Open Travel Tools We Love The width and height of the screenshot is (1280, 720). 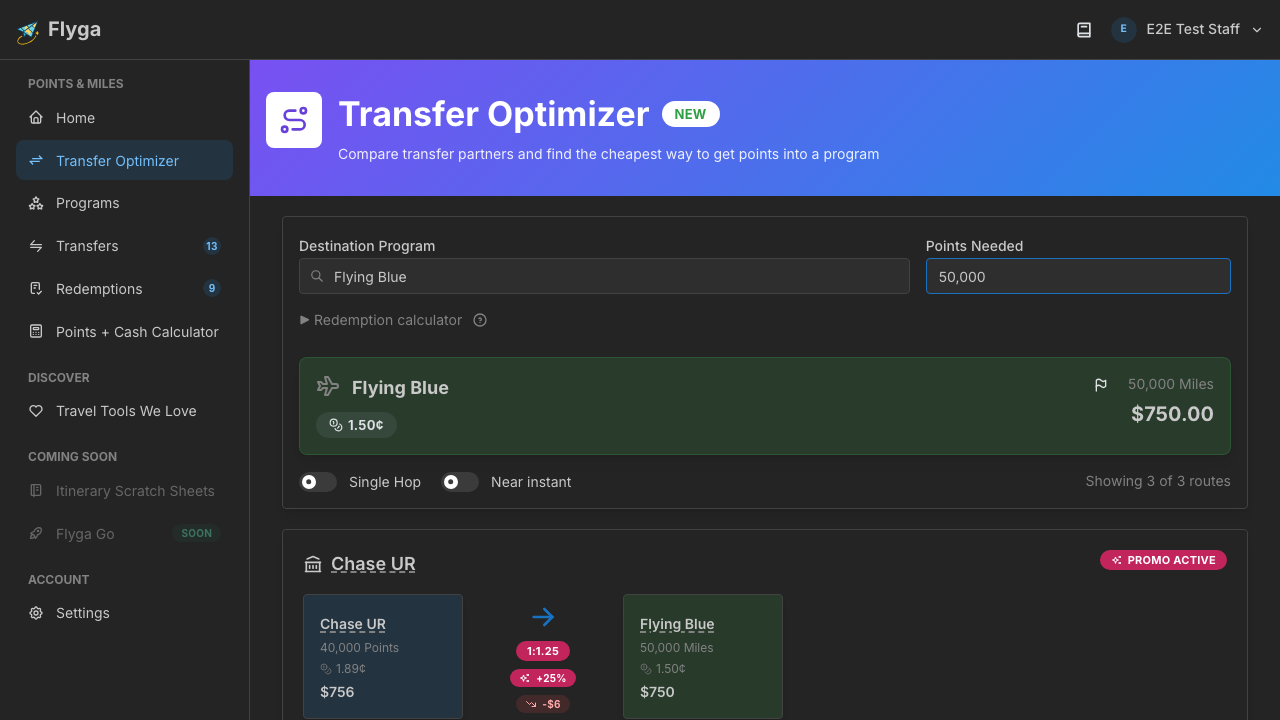(124, 411)
